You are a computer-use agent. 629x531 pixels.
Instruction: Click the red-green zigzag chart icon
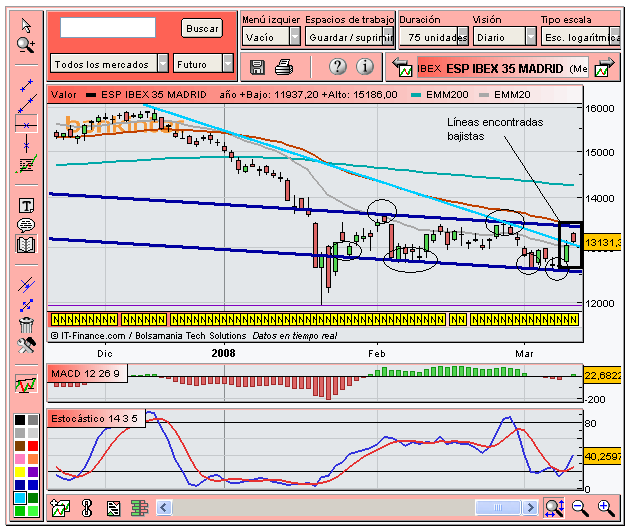coord(26,384)
